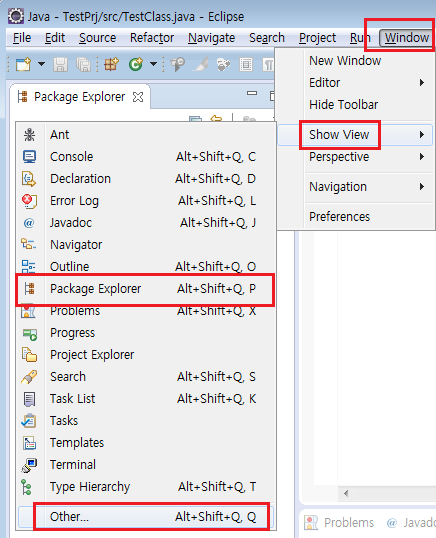Viewport: 436px width, 538px height.
Task: Click the Save All toolbar icon
Action: pyautogui.click(x=83, y=64)
